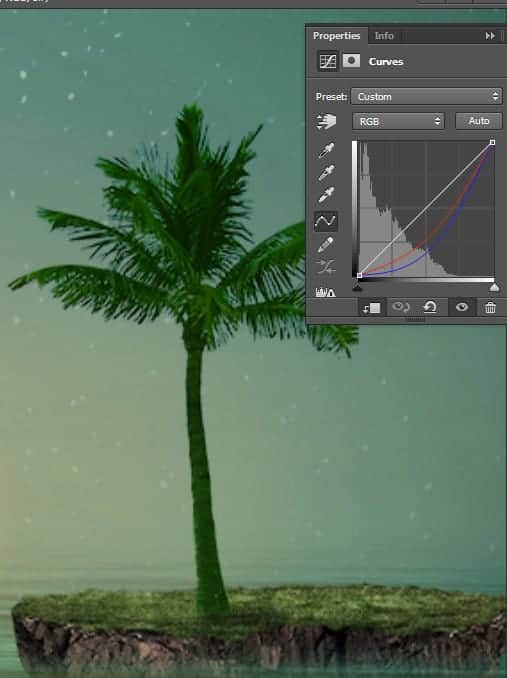Click the Curves adjustment icon in header
The height and width of the screenshot is (678, 507).
click(x=327, y=61)
